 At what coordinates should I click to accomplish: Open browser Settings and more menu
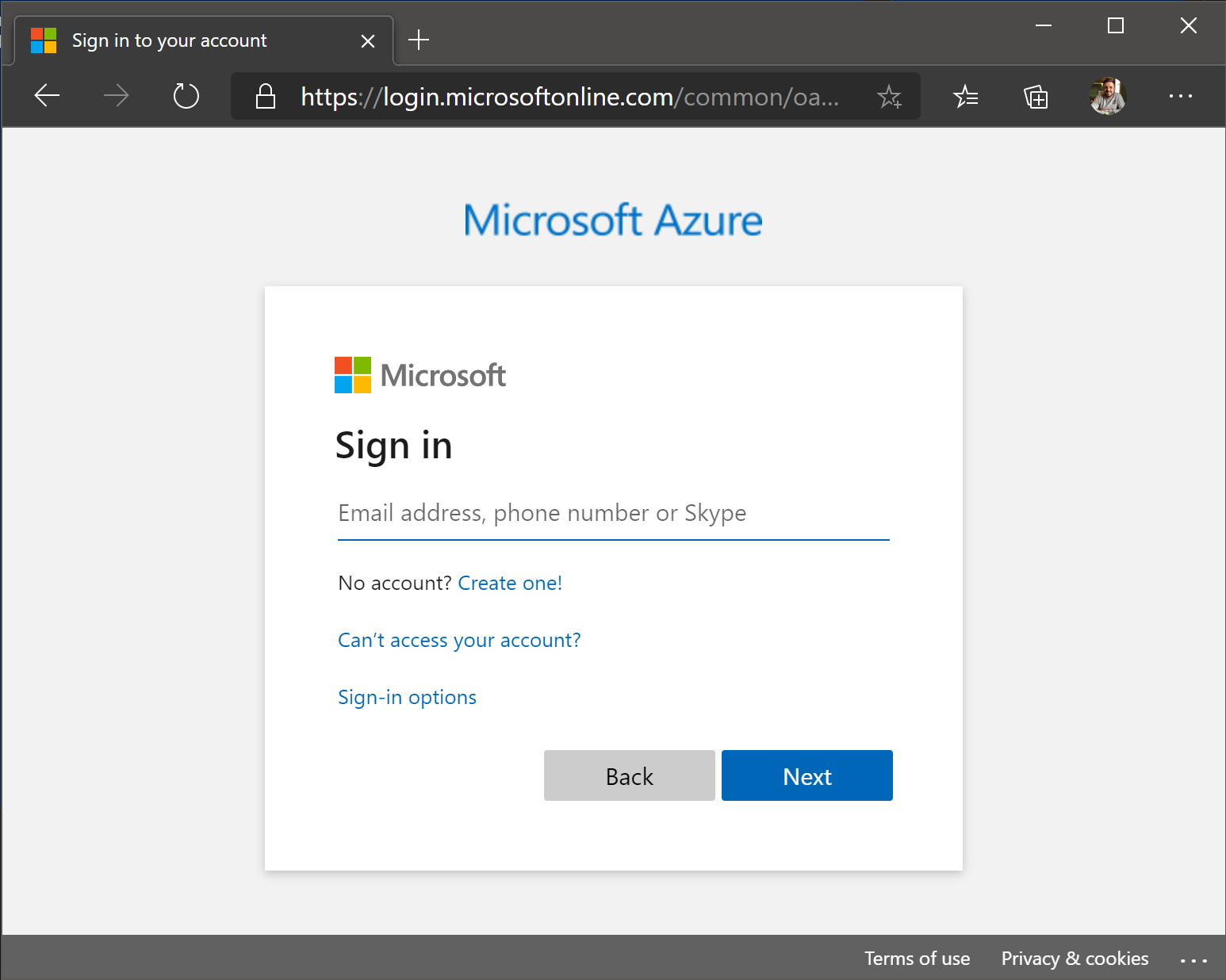[x=1180, y=96]
